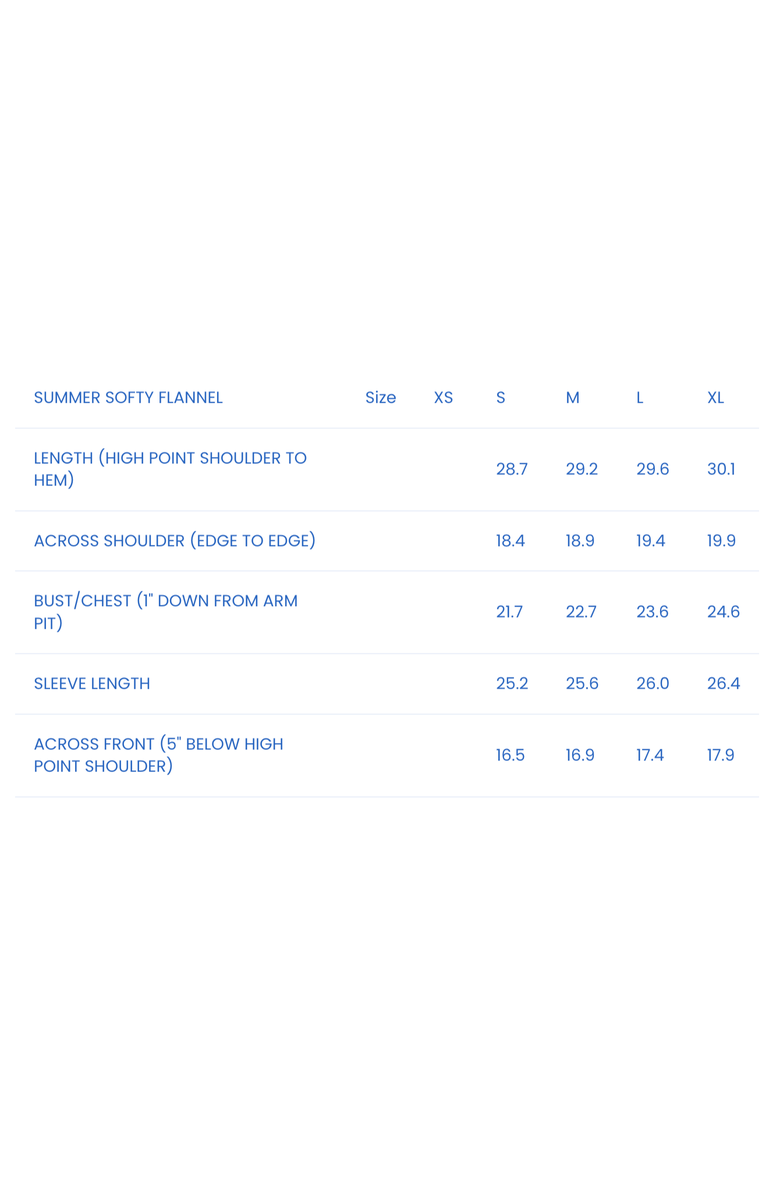Select the S size column header
The width and height of the screenshot is (780, 1196).
pyautogui.click(x=501, y=398)
